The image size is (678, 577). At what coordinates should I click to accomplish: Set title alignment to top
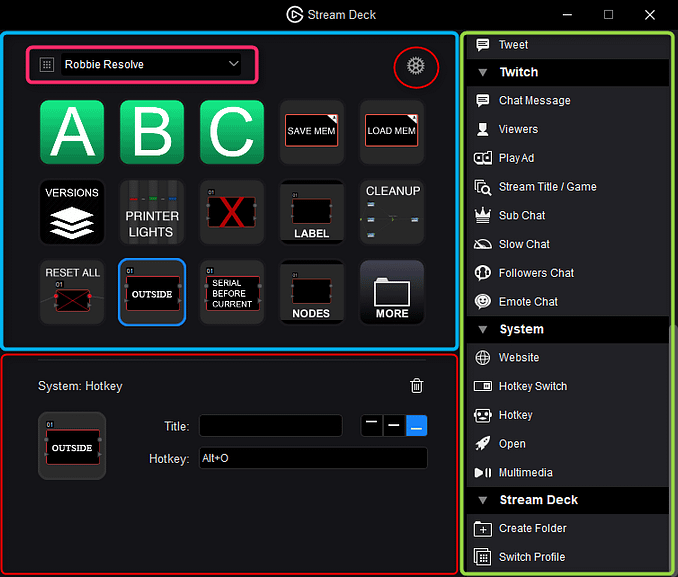(371, 426)
